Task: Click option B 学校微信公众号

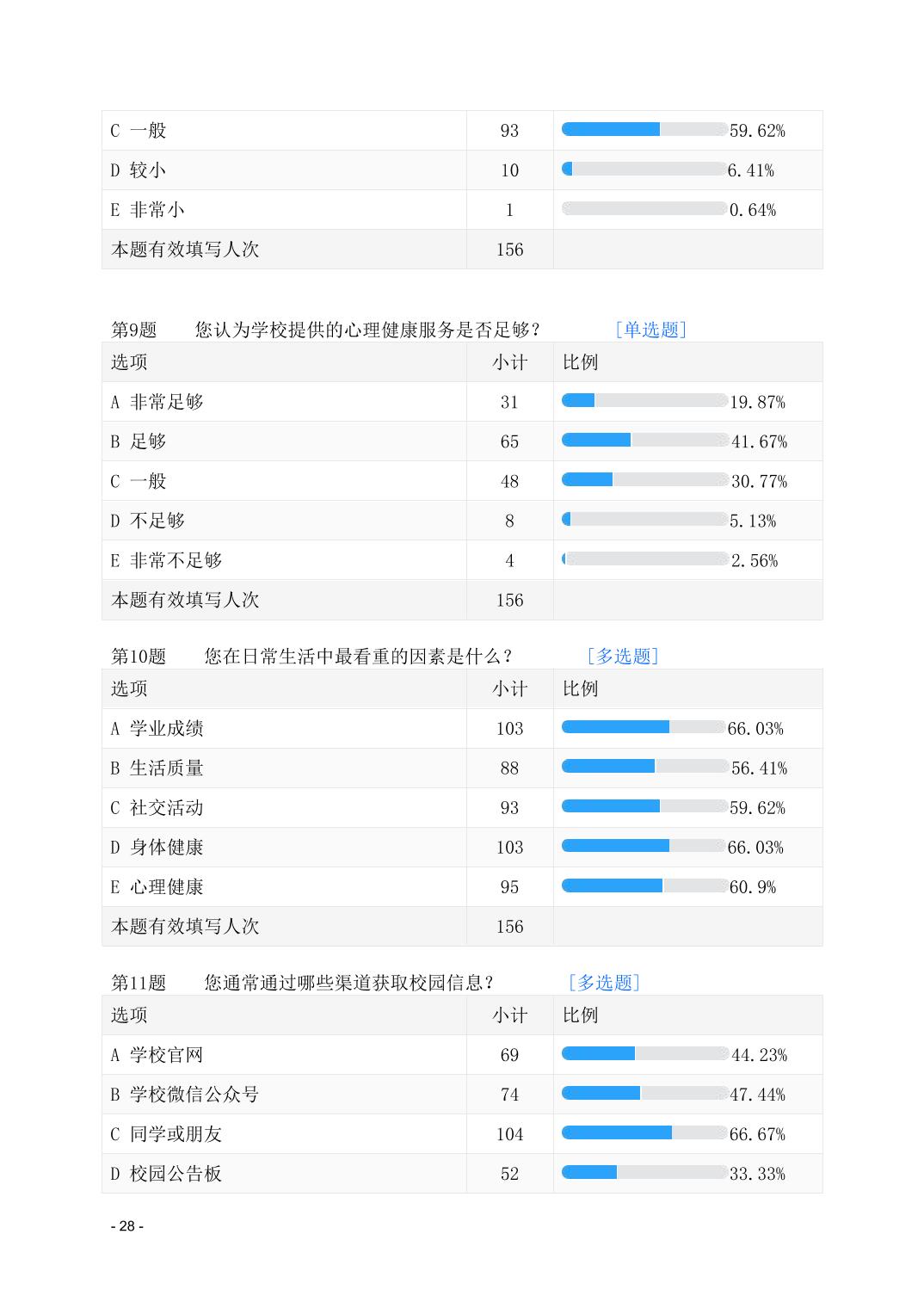Action: coord(184,1095)
